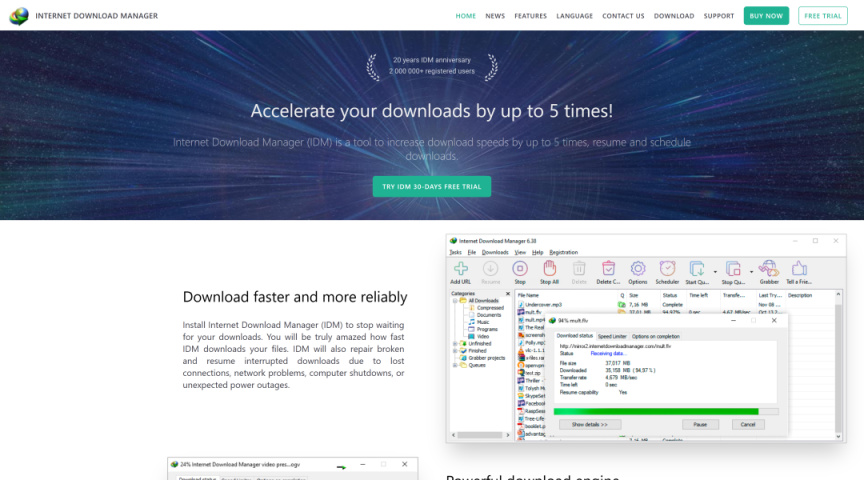Click the Resume toolbar icon
864x480 pixels.
pyautogui.click(x=490, y=269)
